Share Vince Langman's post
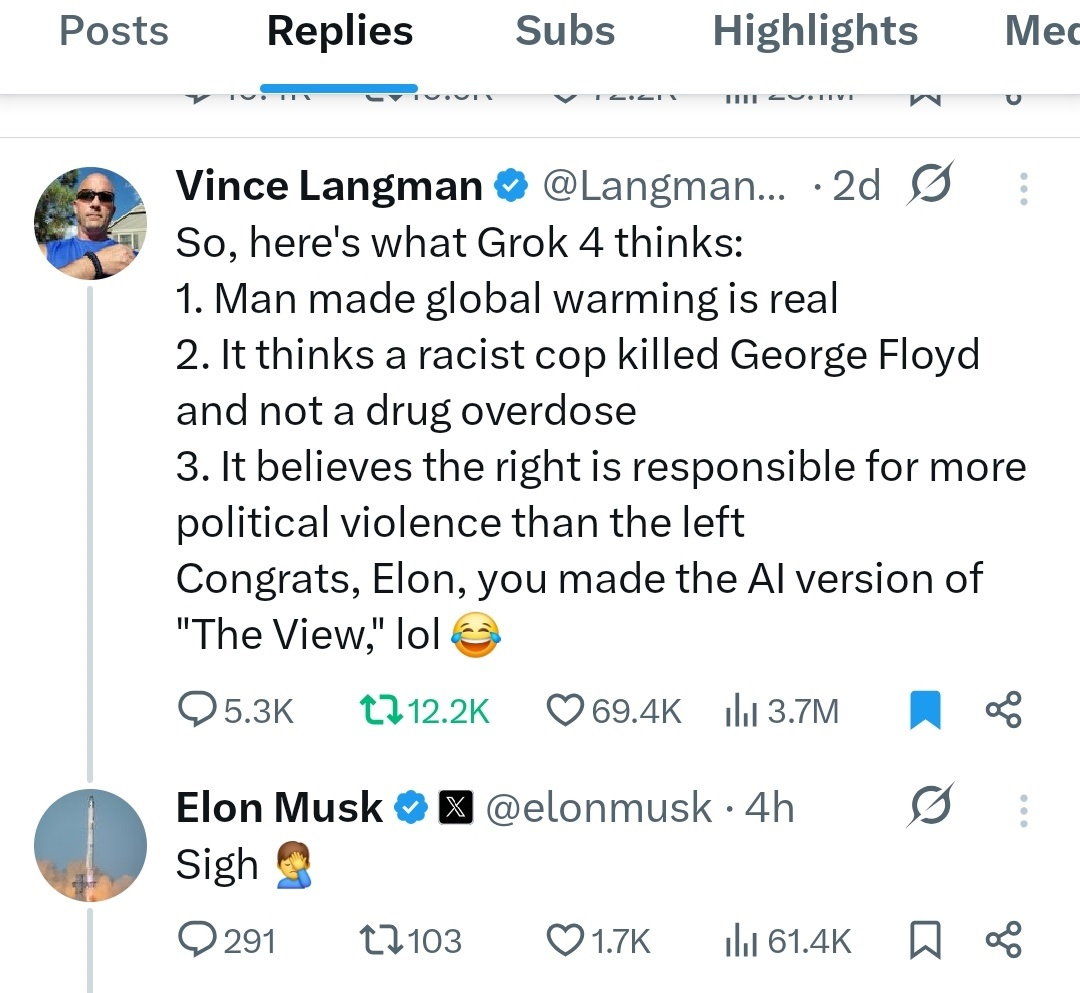Viewport: 1080px width, 993px height. tap(1003, 711)
